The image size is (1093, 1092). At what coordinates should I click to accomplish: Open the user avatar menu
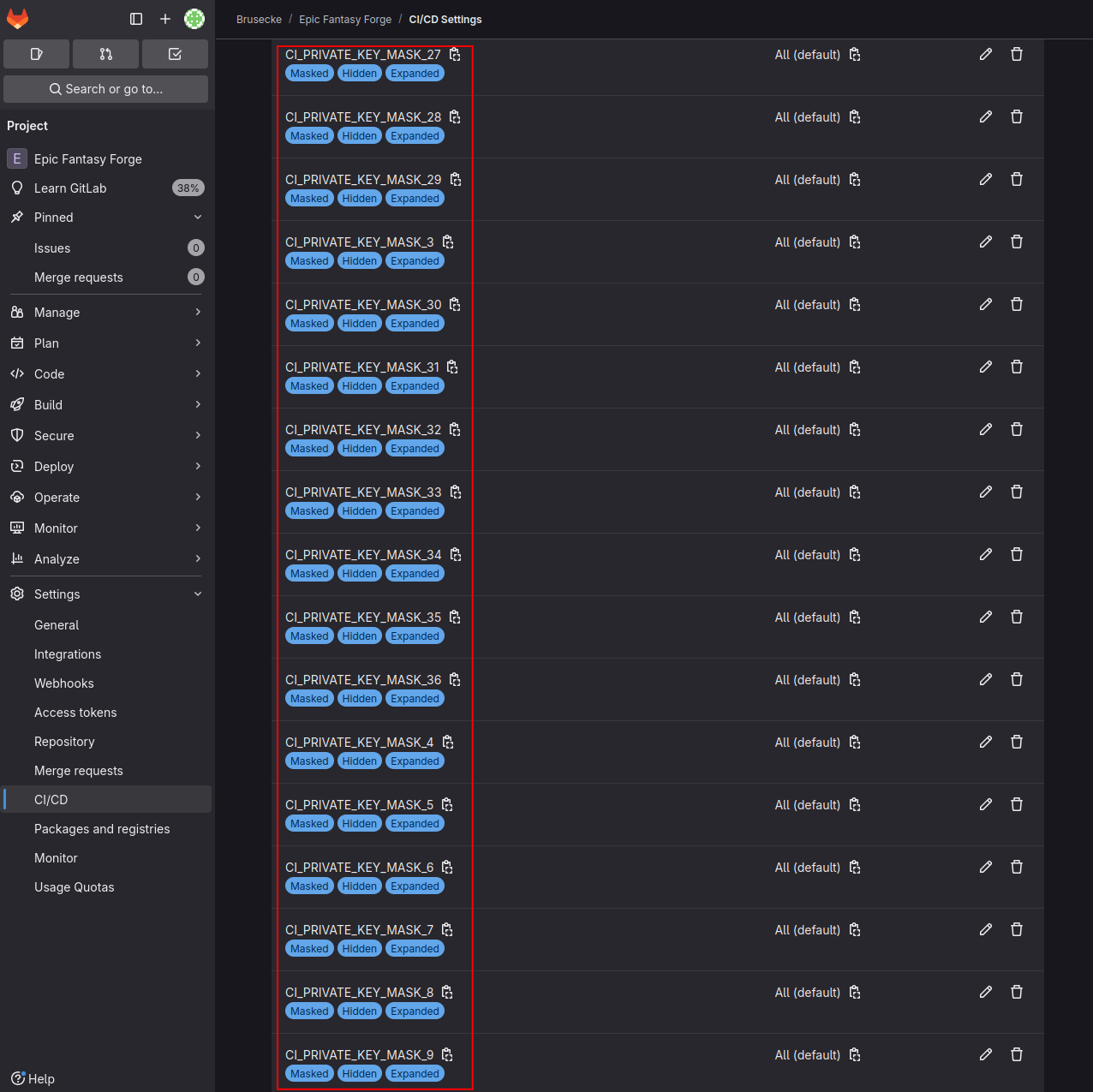(x=194, y=19)
